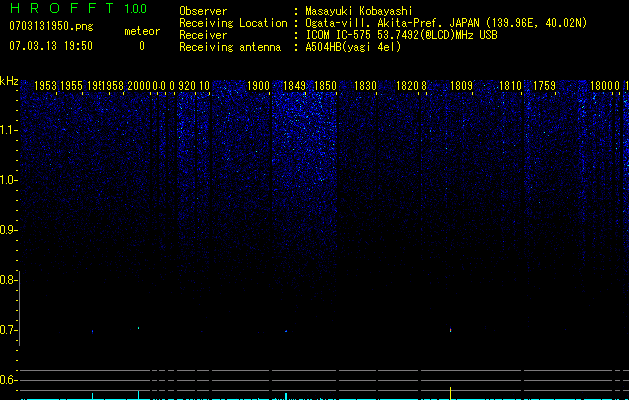
Task: Click the cyan echo dot below the 2000 marker
Action: 138,328
